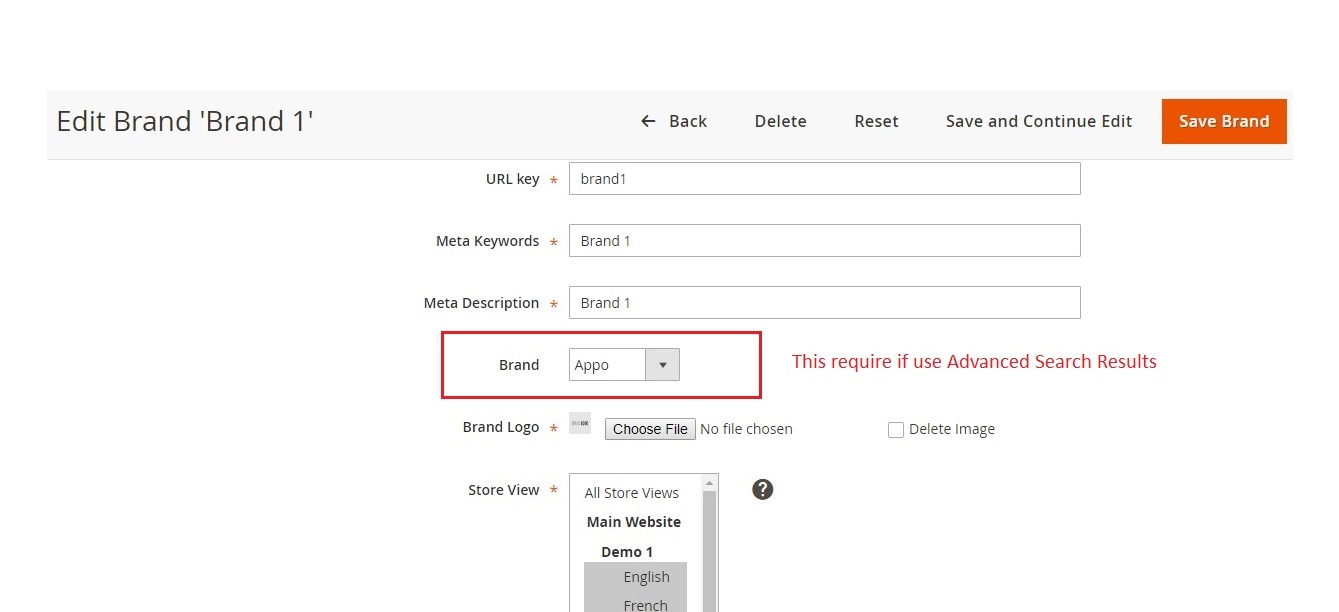Reset the brand form
This screenshot has width=1339, height=612.
876,121
